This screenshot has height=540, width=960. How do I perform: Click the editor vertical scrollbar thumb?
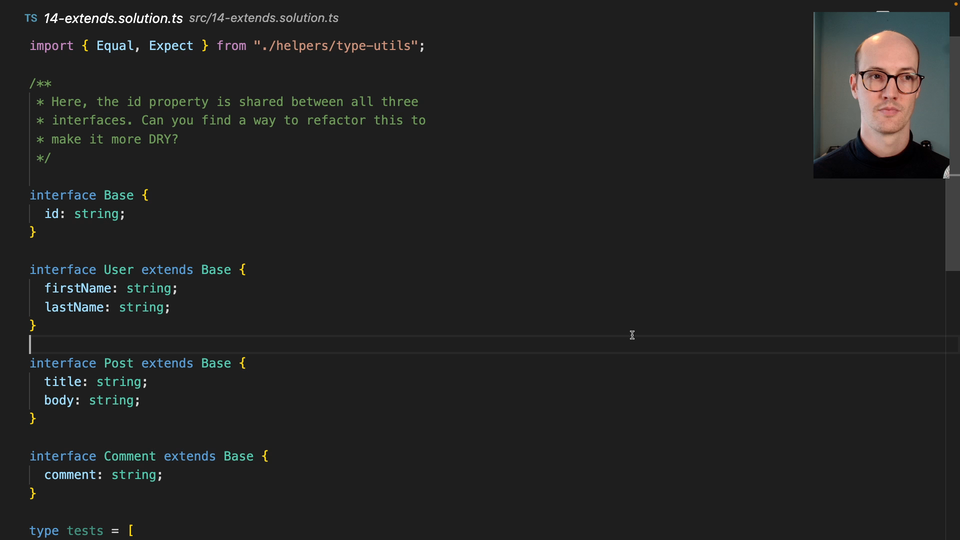pos(952,225)
